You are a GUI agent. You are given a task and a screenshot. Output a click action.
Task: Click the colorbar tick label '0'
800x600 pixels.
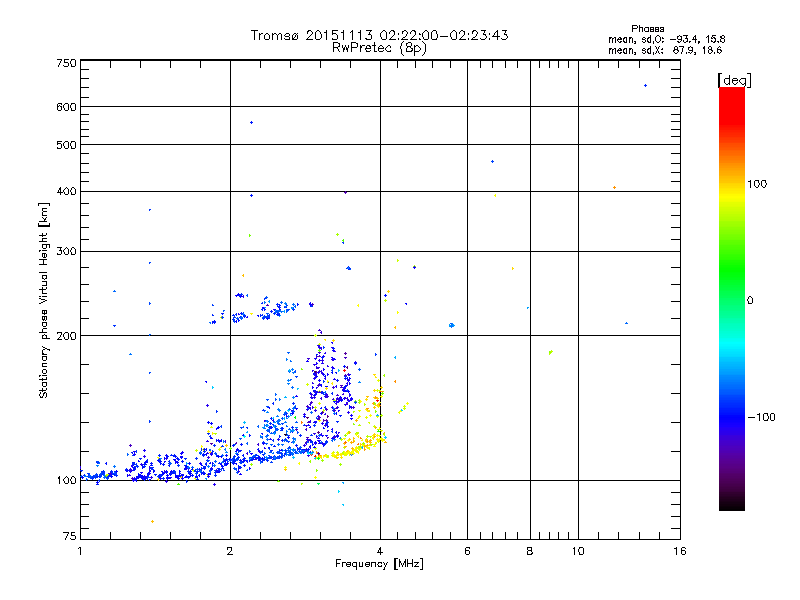point(750,301)
